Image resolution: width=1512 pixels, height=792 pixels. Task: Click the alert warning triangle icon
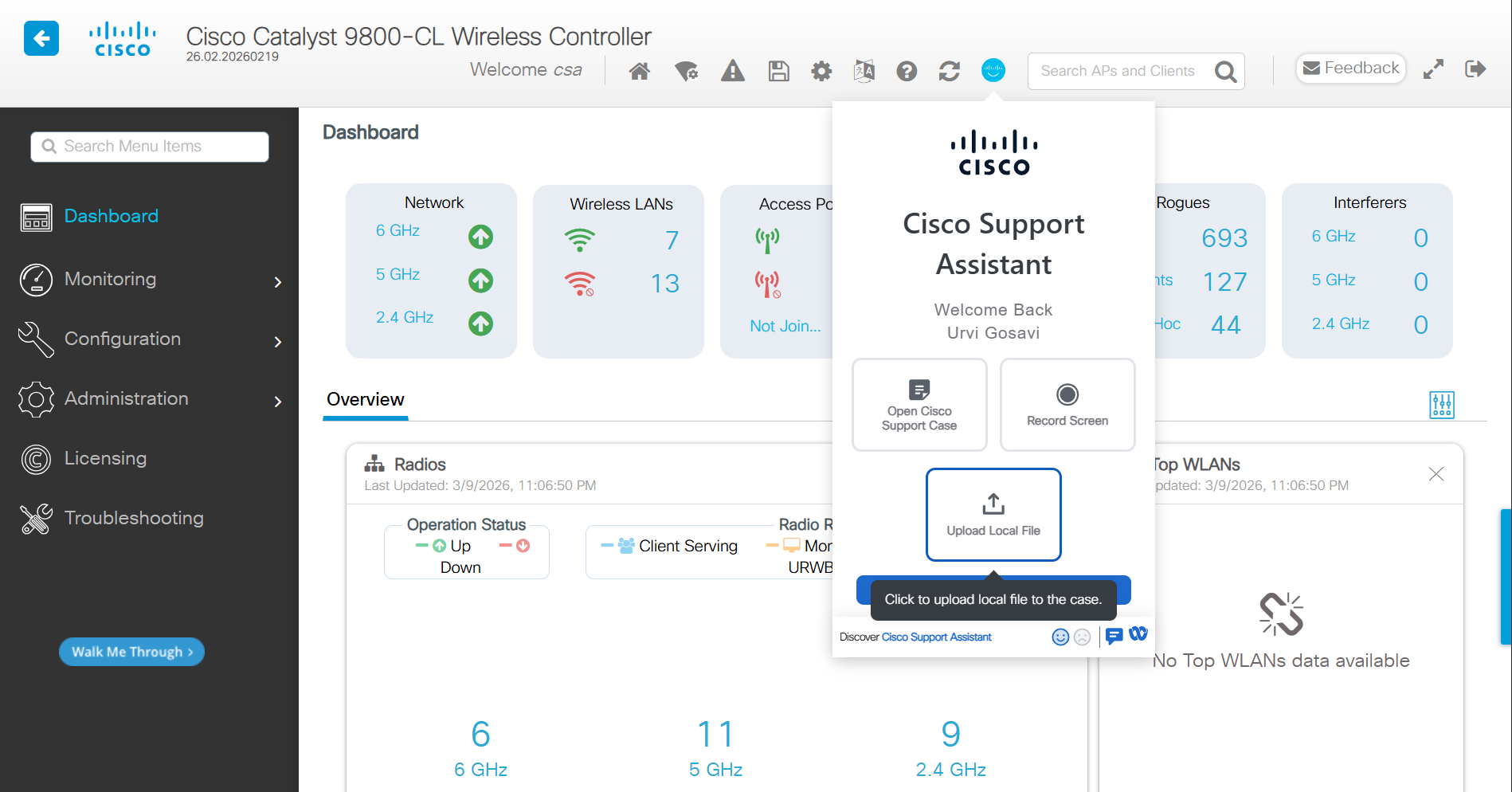pyautogui.click(x=732, y=72)
